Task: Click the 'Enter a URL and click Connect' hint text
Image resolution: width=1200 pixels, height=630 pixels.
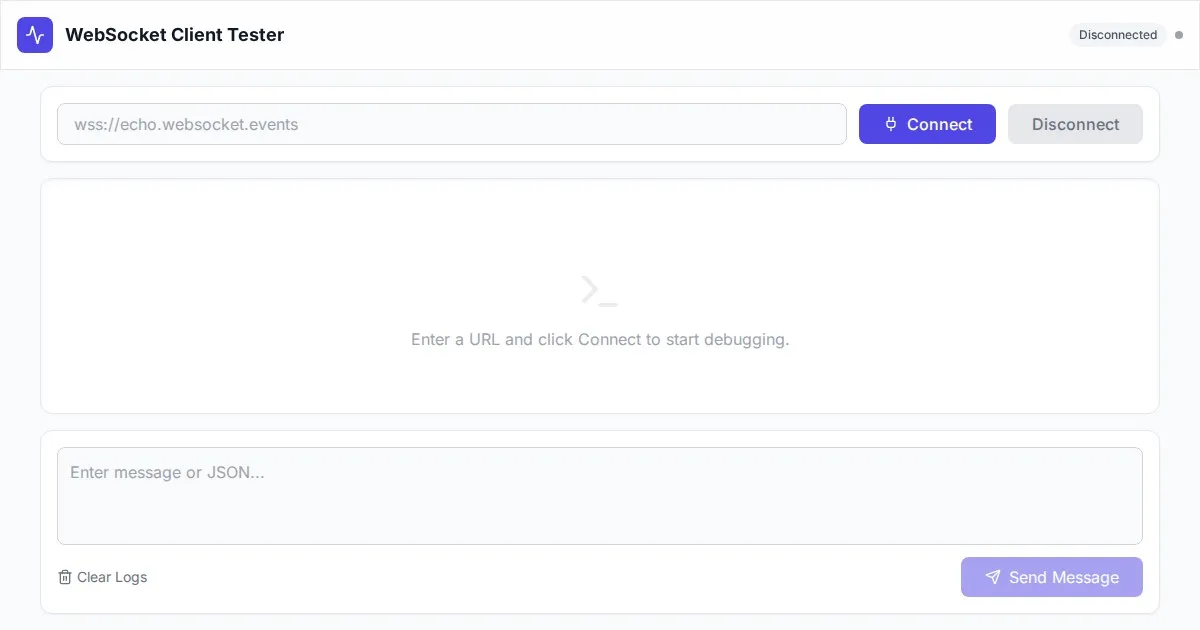Action: coord(600,340)
